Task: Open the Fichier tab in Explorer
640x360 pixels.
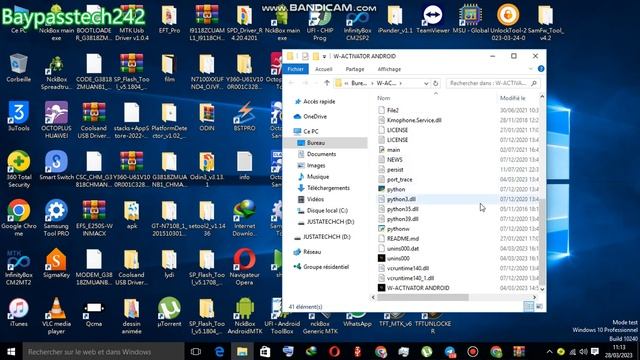Action: point(296,69)
